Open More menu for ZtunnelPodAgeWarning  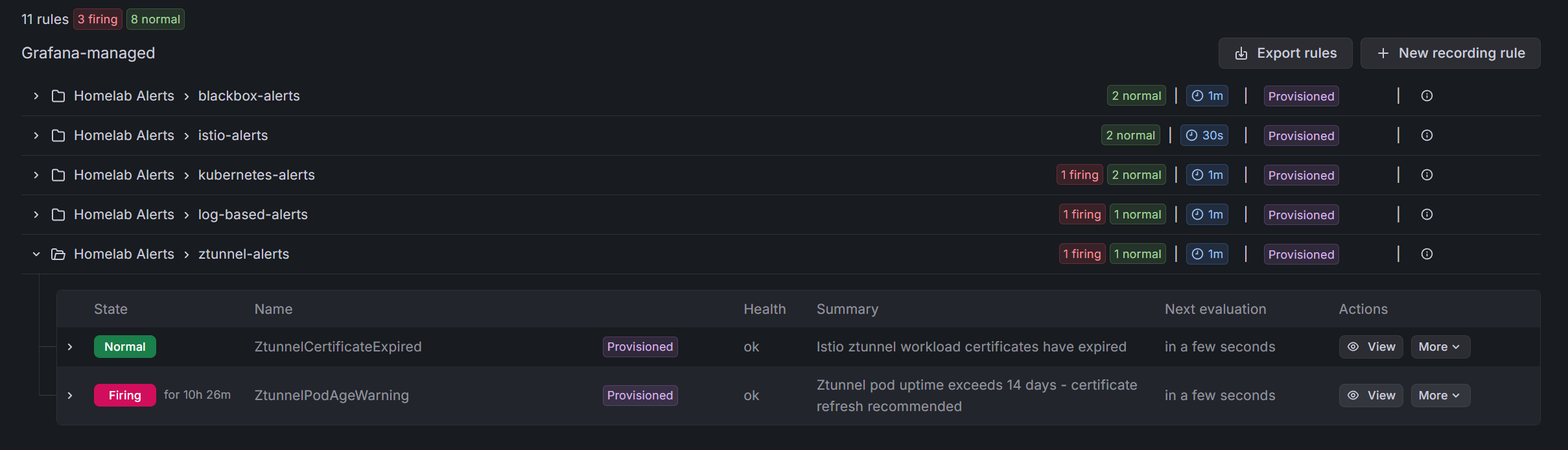click(x=1440, y=396)
